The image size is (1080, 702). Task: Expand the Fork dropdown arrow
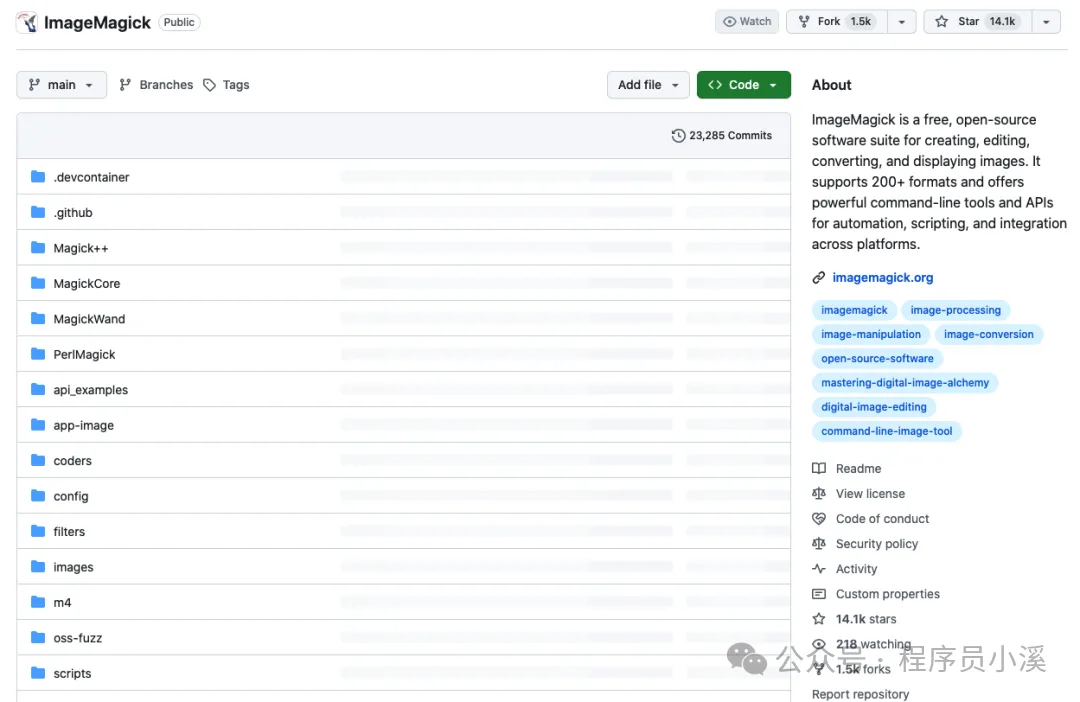pyautogui.click(x=902, y=22)
